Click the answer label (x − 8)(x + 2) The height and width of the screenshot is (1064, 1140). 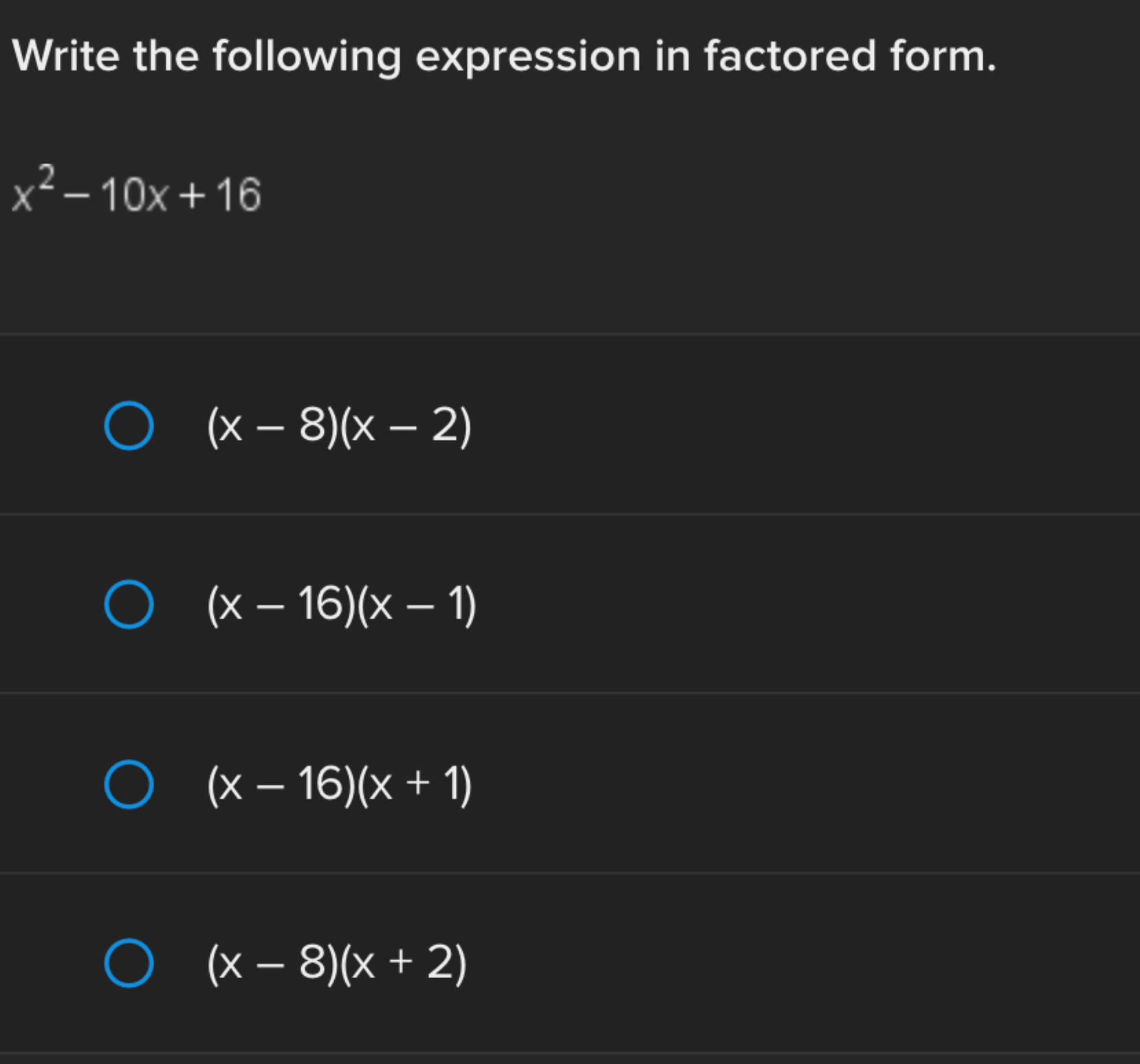point(336,962)
